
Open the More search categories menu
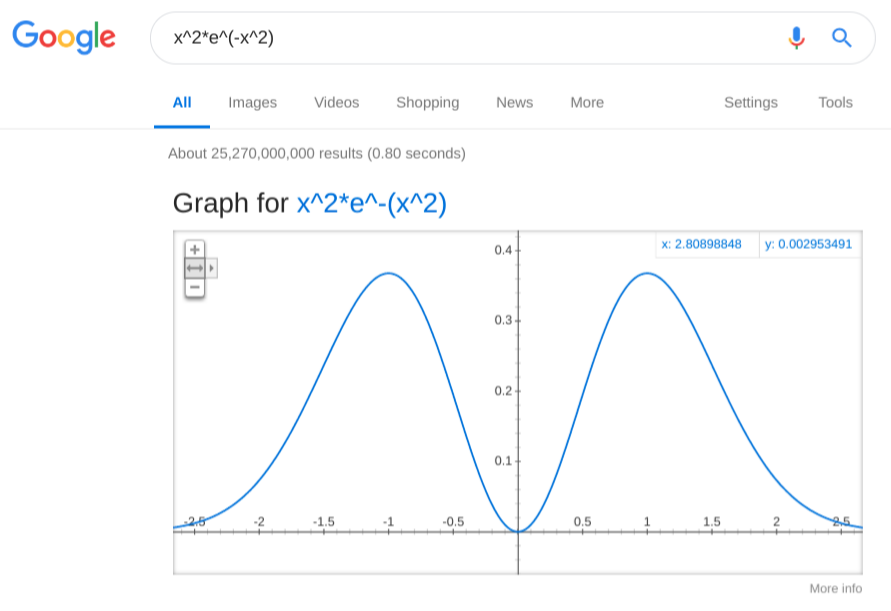(x=587, y=102)
